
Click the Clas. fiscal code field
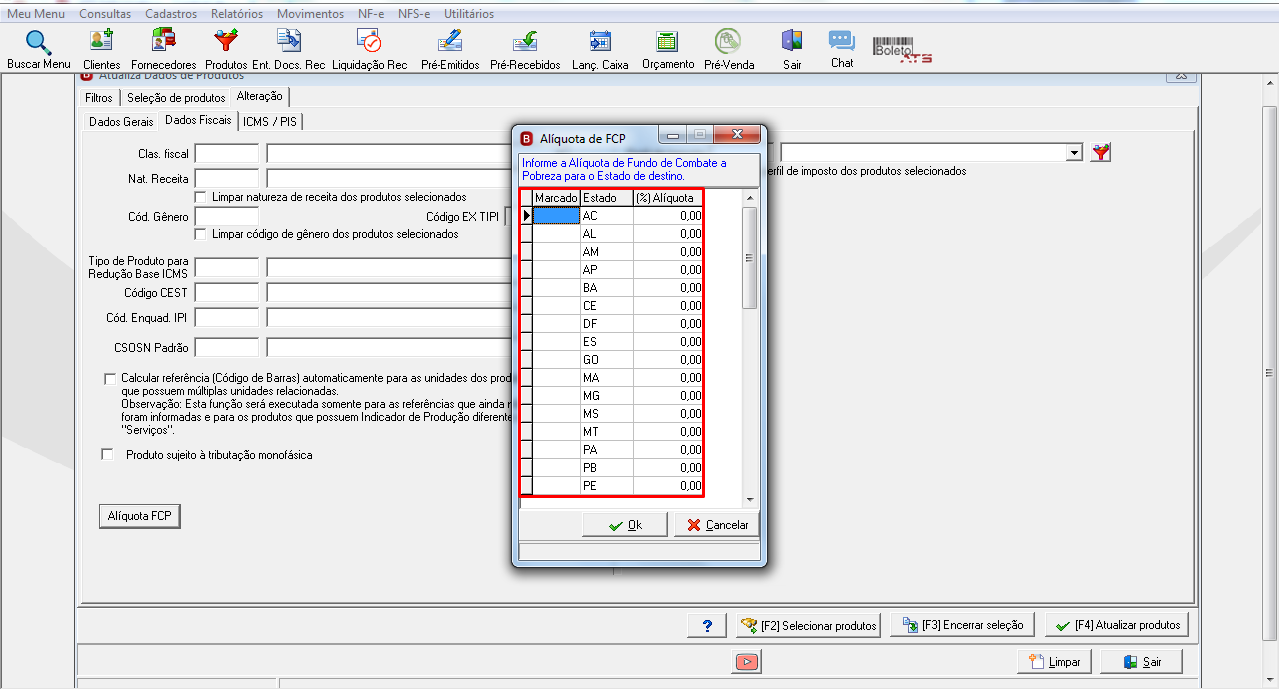tap(227, 154)
